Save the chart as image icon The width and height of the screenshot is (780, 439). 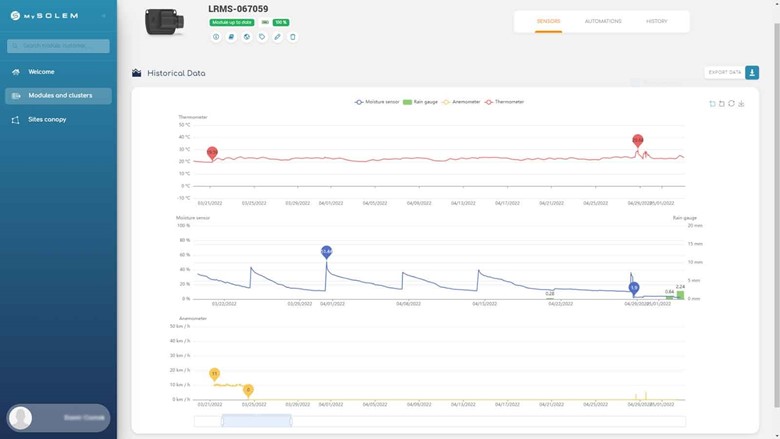tap(741, 103)
